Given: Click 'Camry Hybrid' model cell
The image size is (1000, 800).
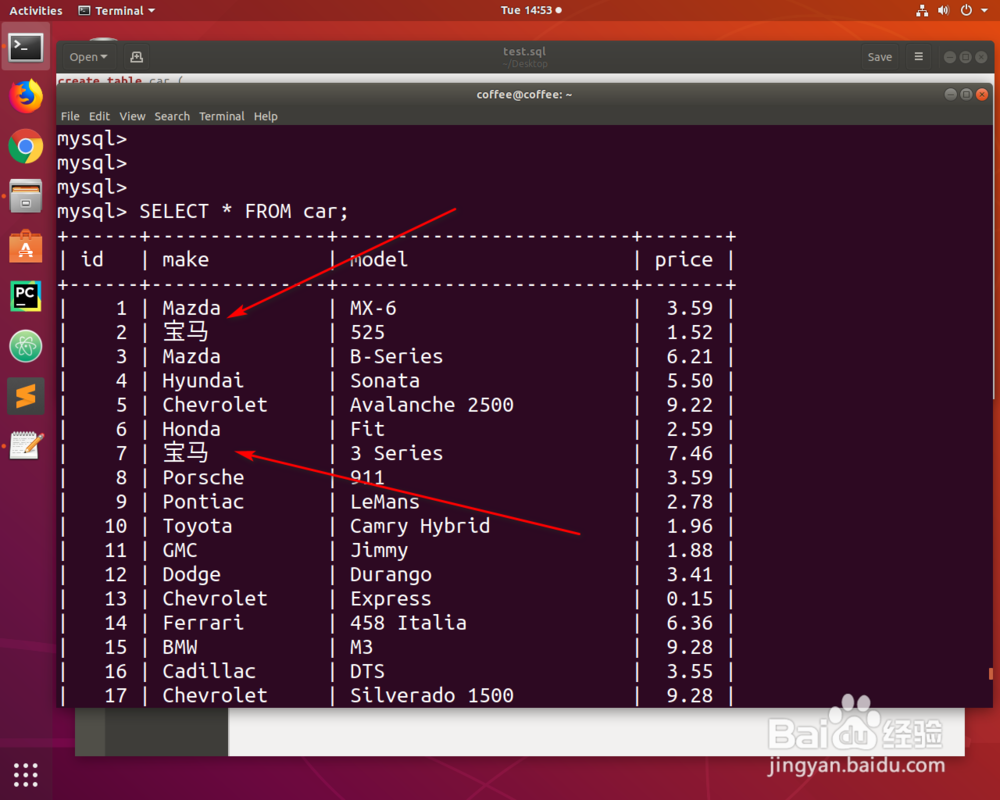Looking at the screenshot, I should (x=420, y=526).
